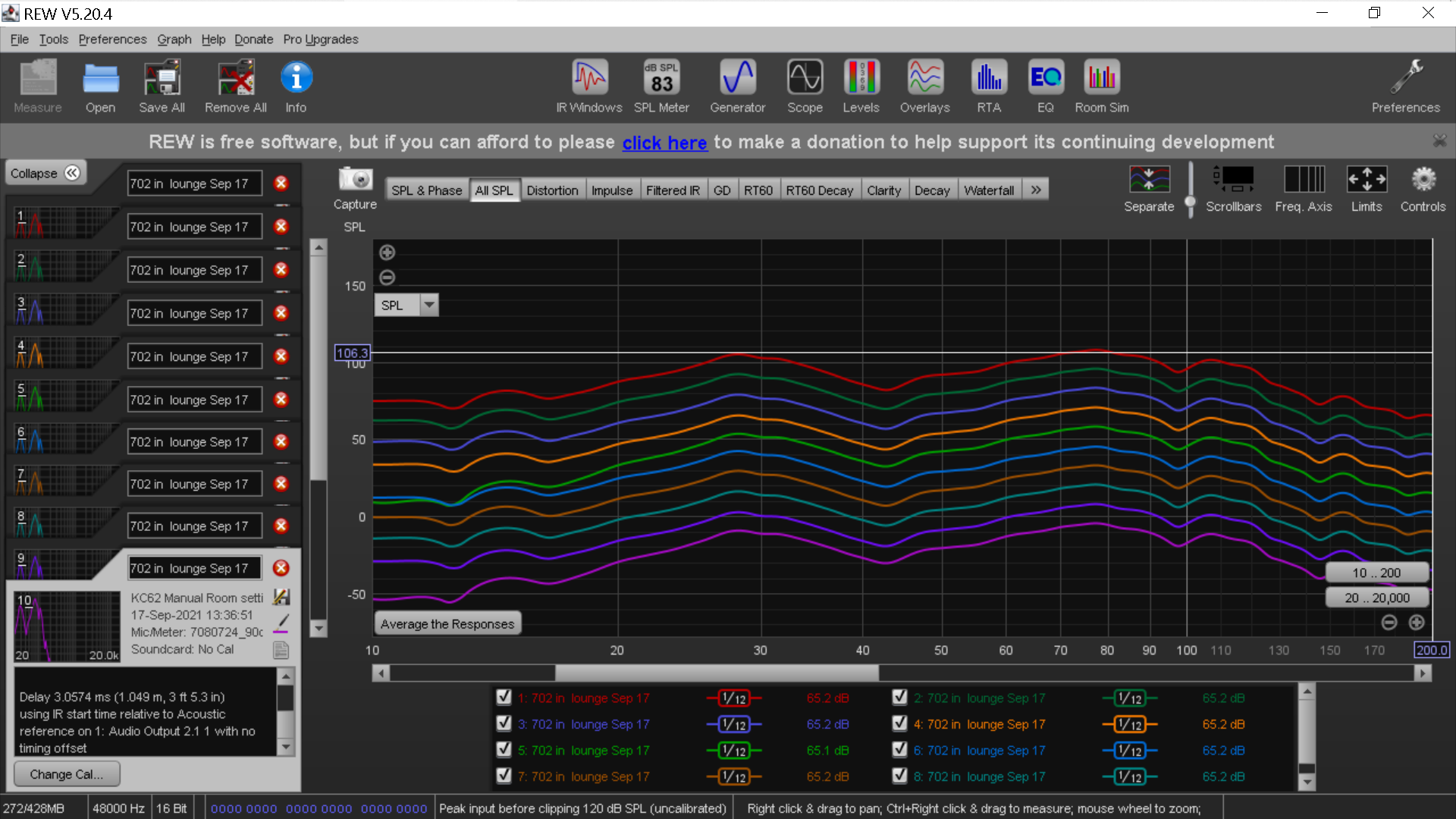
Task: Uncheck trace 4: 702 in lounge Sep 17
Action: click(x=899, y=724)
